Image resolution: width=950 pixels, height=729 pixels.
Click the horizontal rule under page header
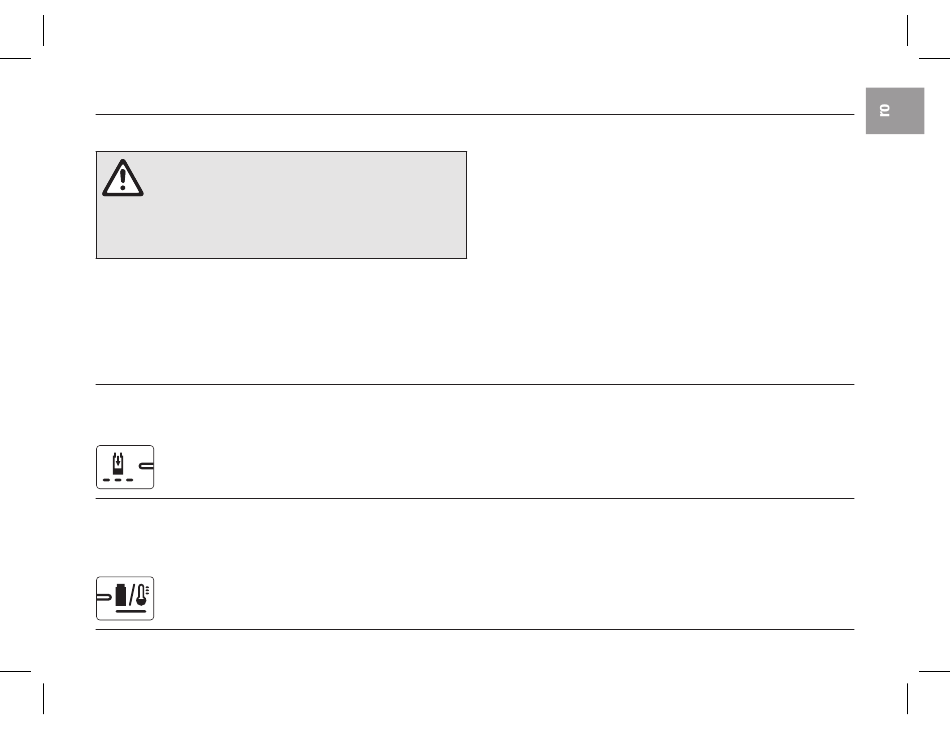pos(475,114)
